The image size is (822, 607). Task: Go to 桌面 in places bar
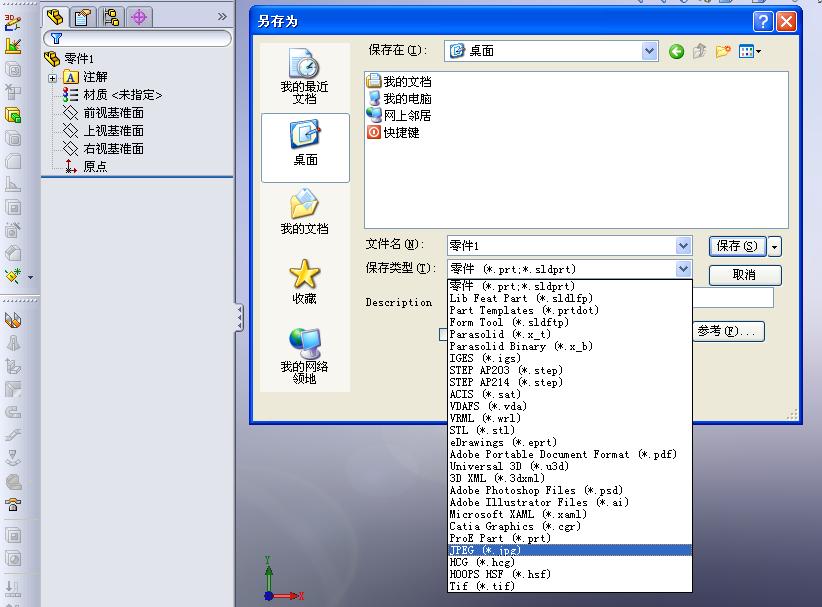tap(305, 148)
